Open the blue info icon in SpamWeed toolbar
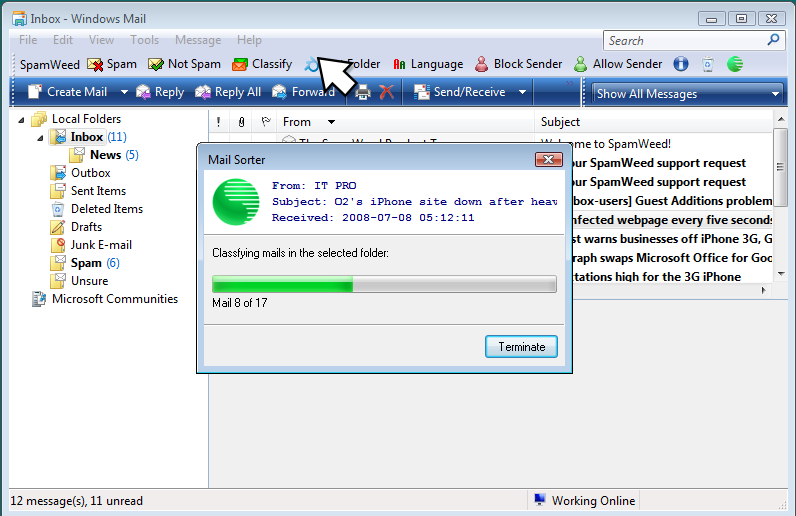This screenshot has height=516, width=796. point(681,64)
